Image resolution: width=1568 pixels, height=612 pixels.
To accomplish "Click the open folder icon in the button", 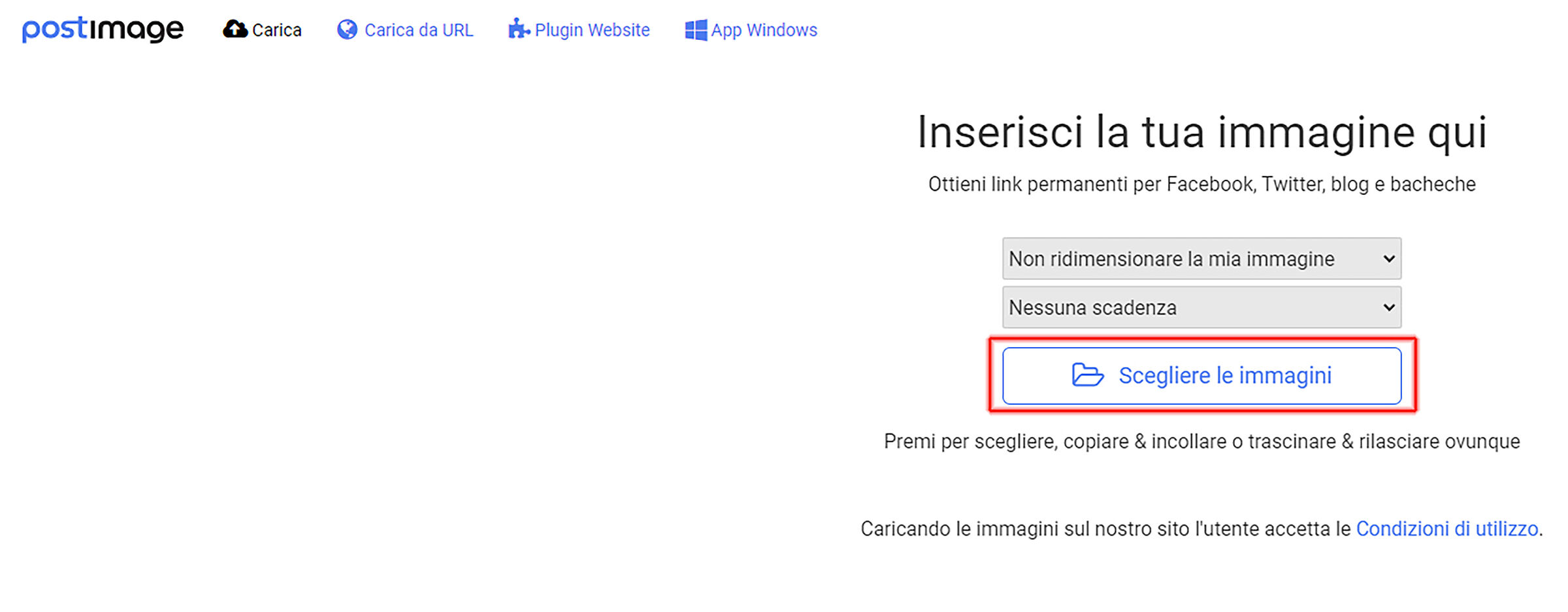I will tap(1088, 375).
